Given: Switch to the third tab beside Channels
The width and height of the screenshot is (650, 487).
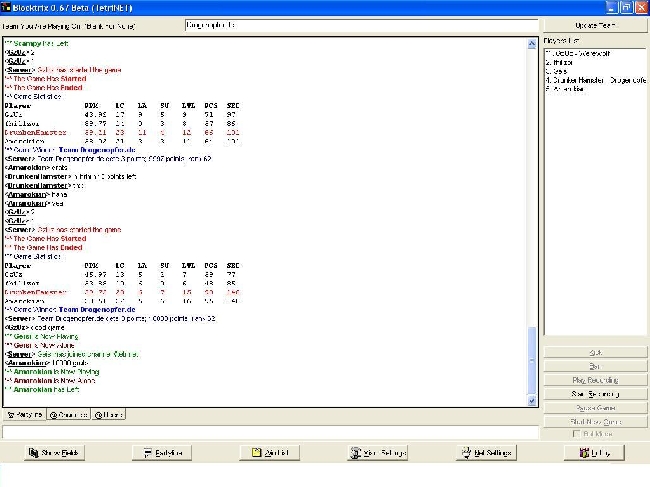Looking at the screenshot, I should pyautogui.click(x=108, y=414).
